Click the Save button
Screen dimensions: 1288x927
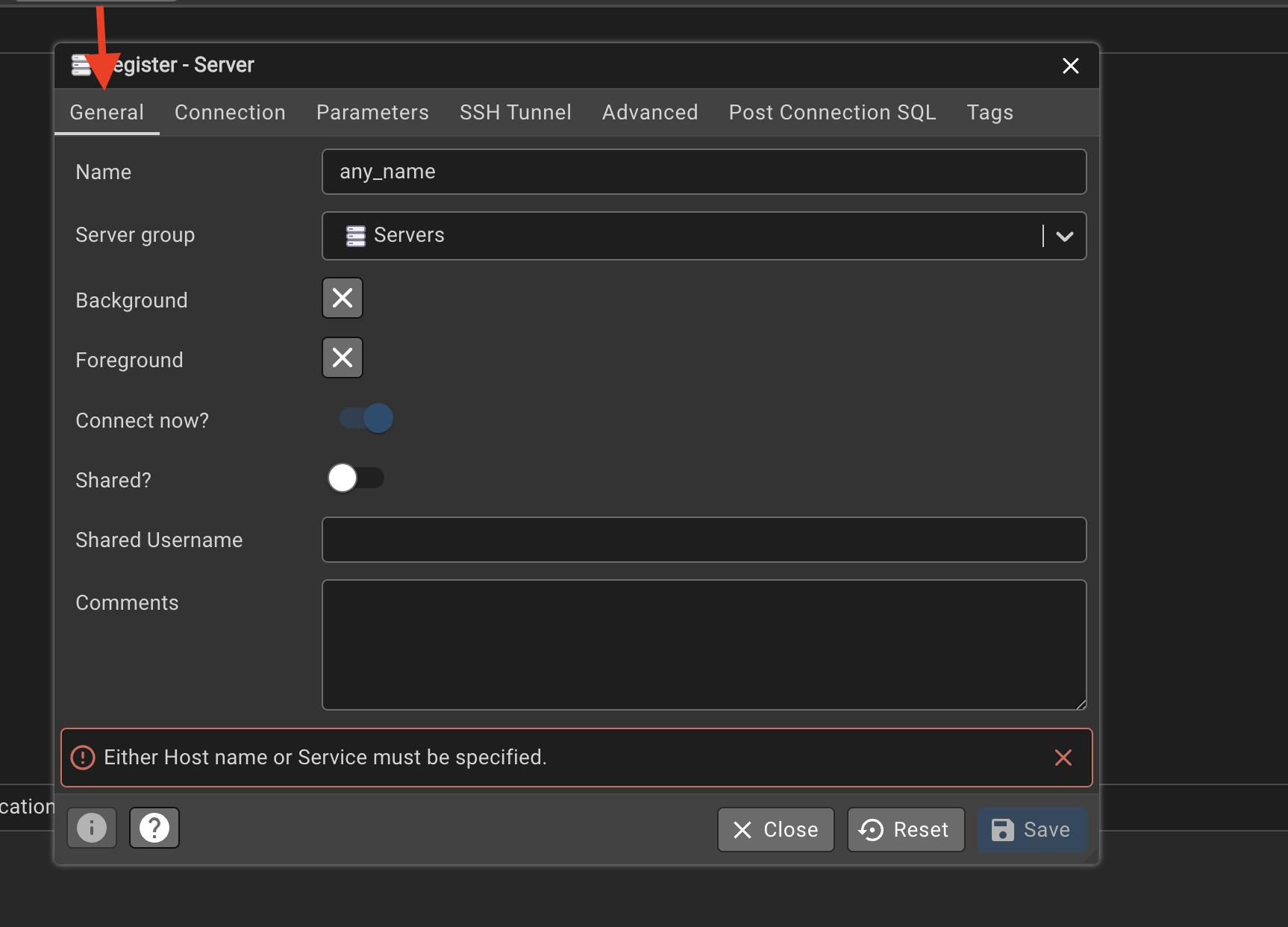(x=1031, y=829)
